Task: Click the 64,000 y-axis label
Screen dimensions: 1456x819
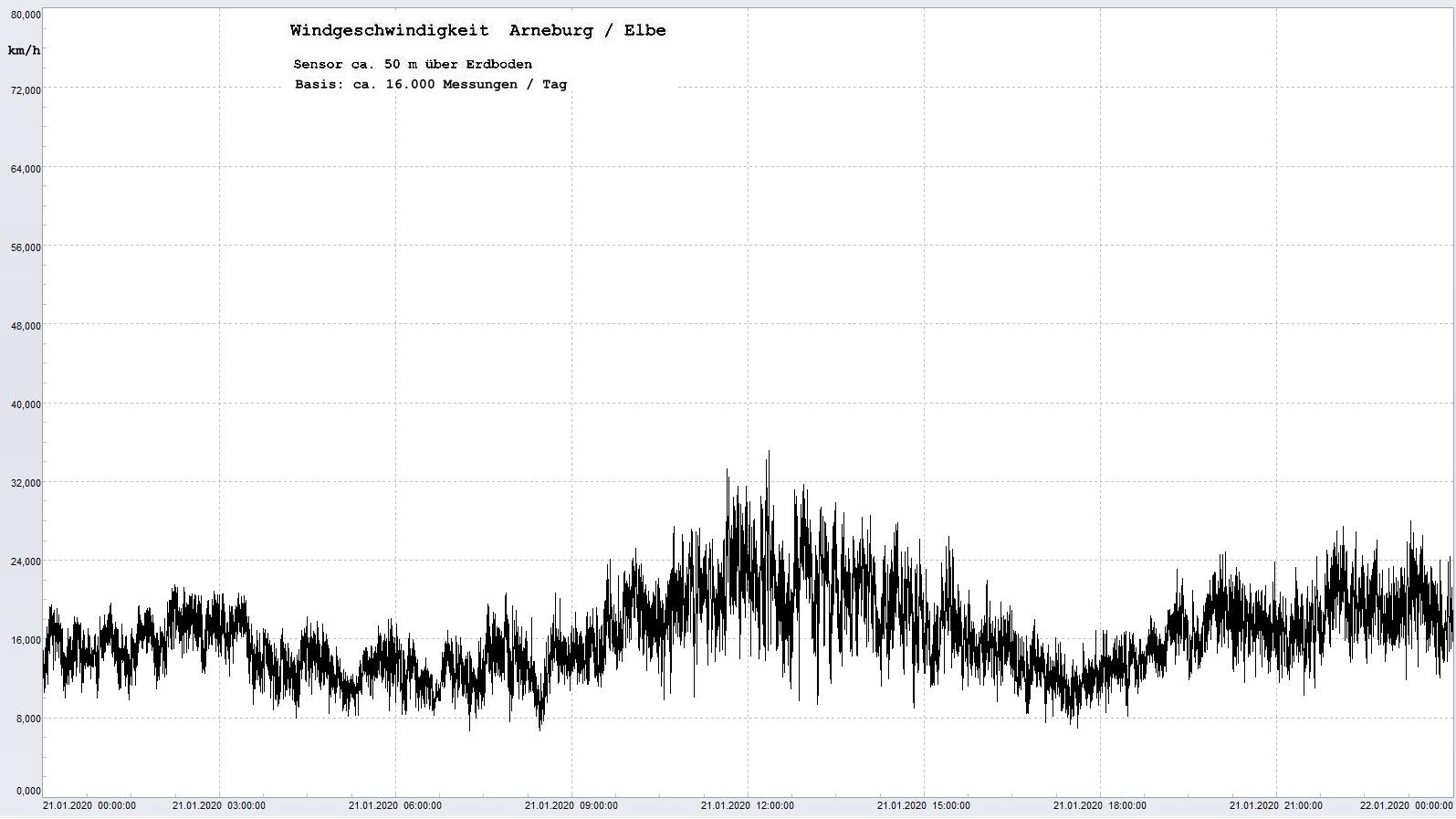Action: click(x=26, y=168)
